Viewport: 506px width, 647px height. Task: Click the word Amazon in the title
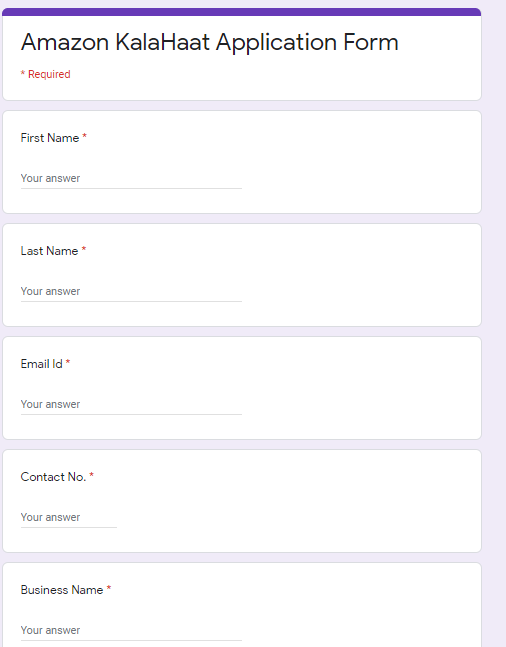click(x=65, y=43)
